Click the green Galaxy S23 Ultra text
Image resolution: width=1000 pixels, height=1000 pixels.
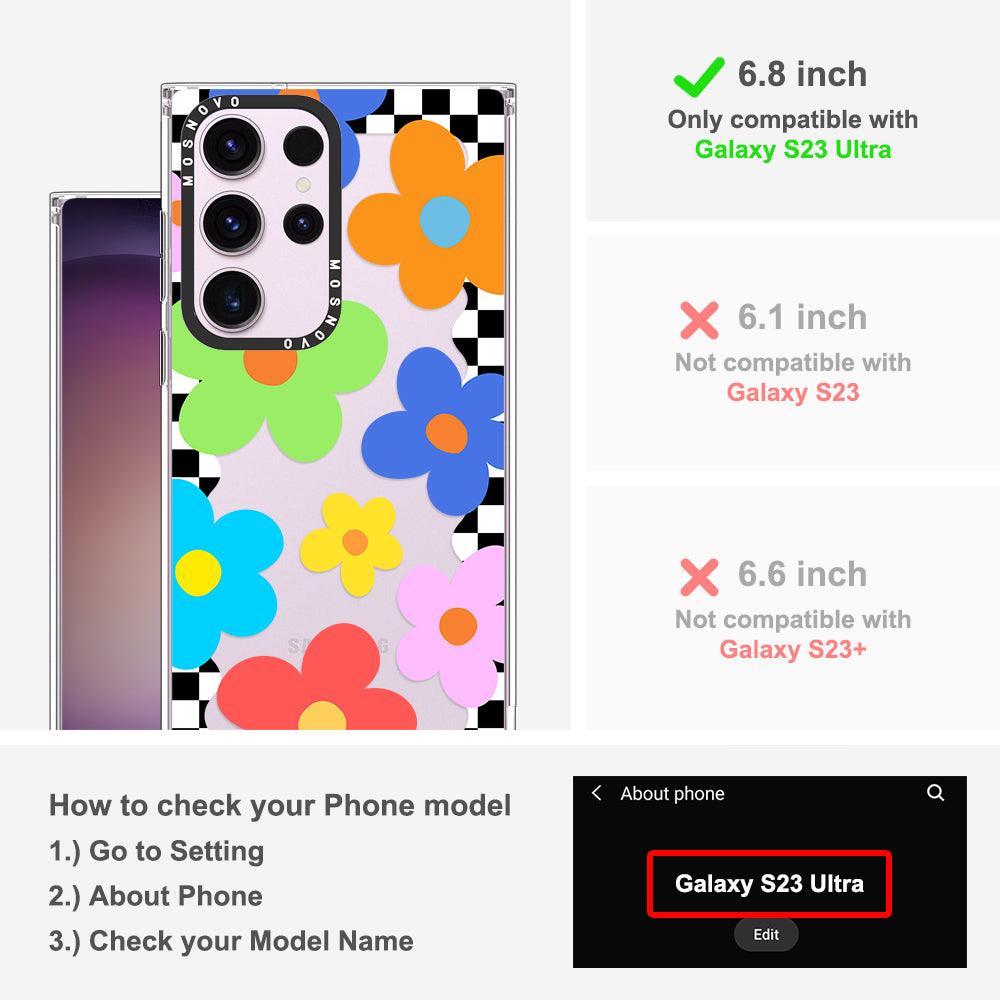(x=793, y=149)
